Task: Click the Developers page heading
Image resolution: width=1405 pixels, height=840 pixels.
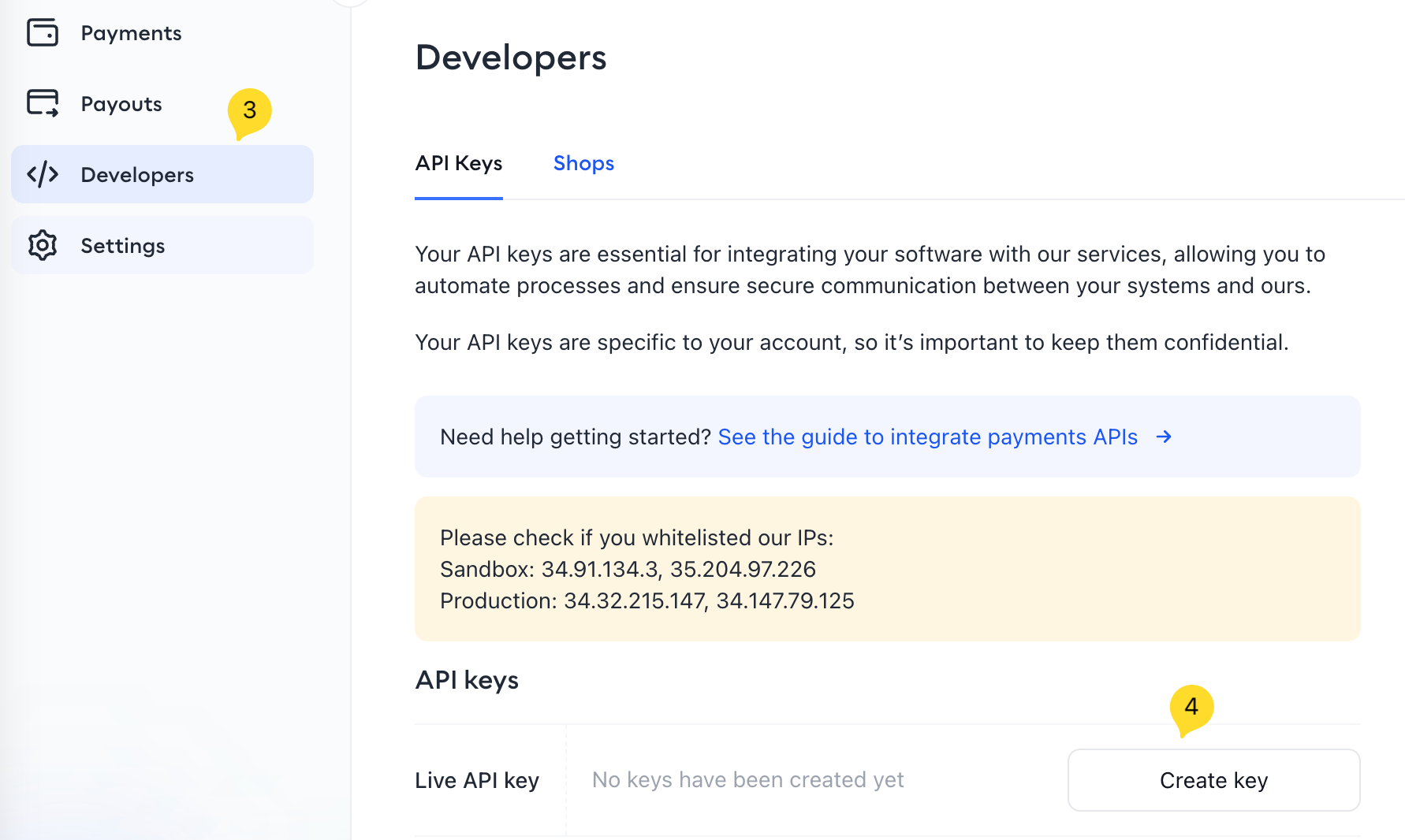Action: pyautogui.click(x=511, y=58)
